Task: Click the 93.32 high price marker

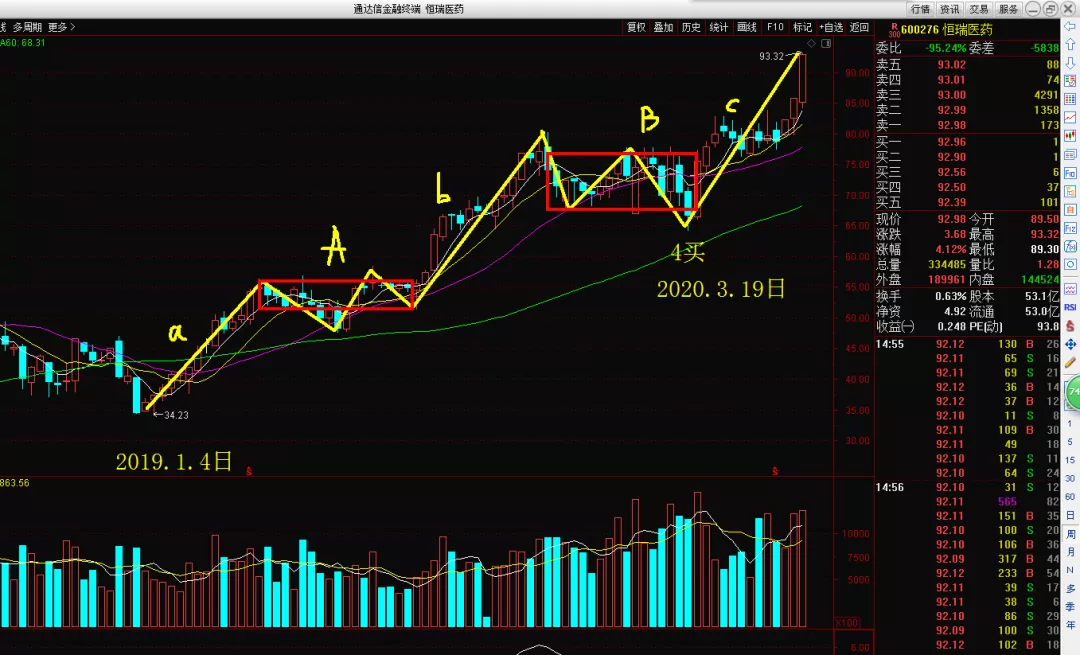Action: (771, 56)
